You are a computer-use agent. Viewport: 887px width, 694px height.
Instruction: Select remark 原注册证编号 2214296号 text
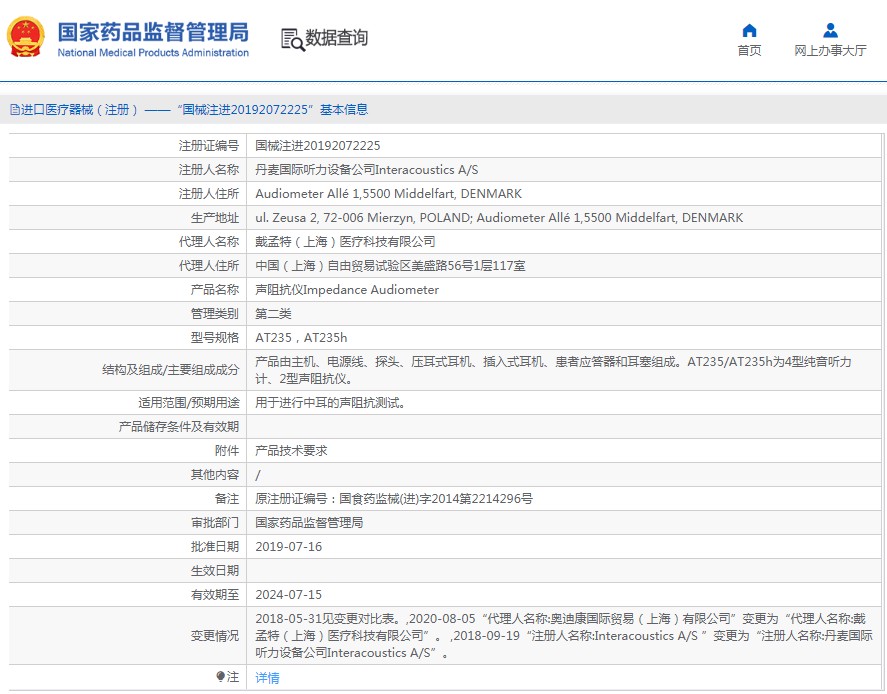pos(394,499)
